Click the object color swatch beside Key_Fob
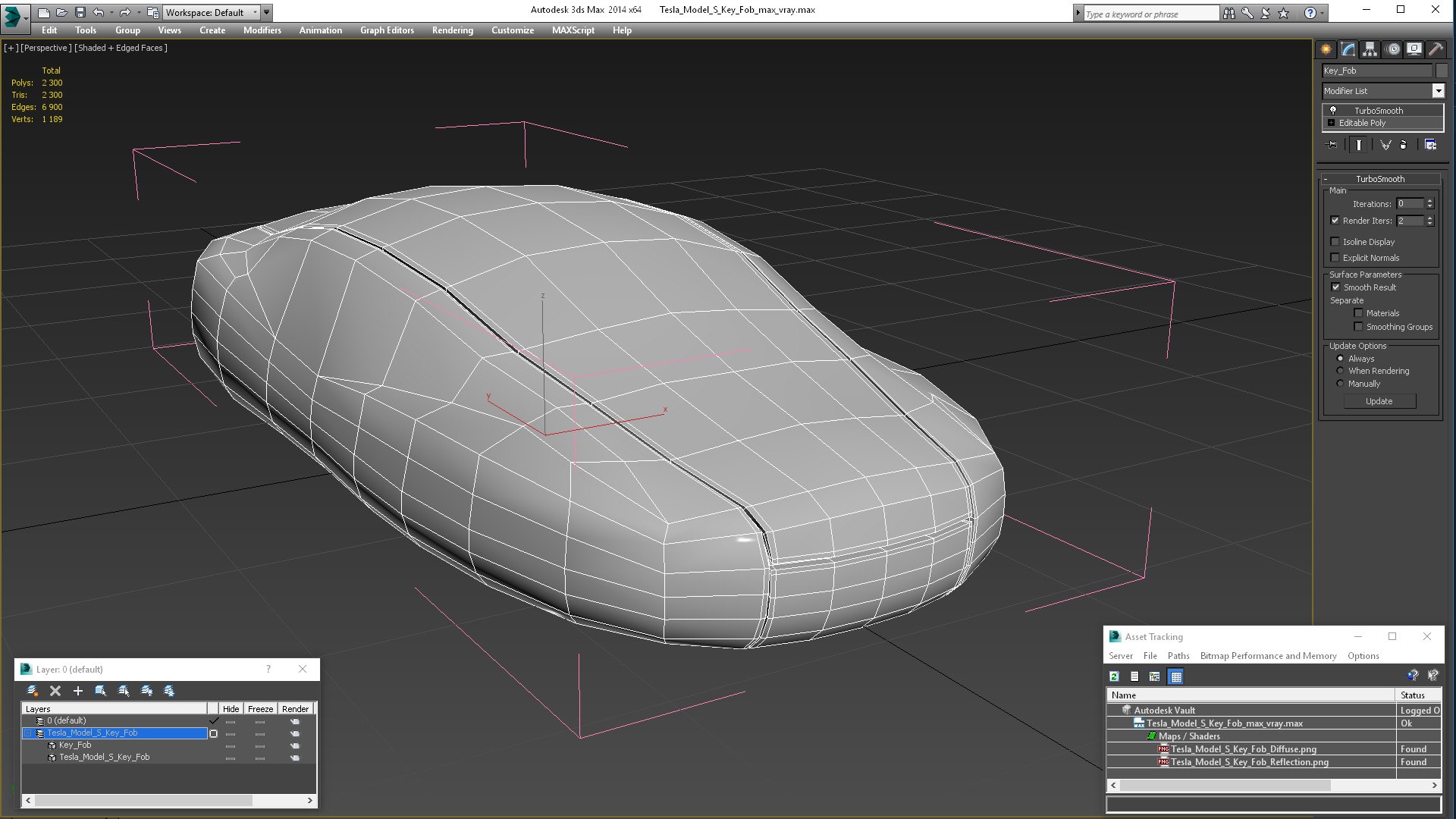Screen dimensions: 1456x819 click(x=1442, y=71)
